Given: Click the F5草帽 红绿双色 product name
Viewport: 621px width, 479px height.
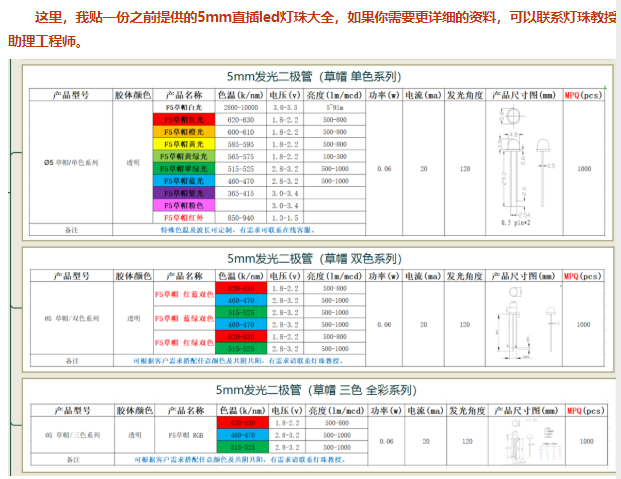Looking at the screenshot, I should [184, 343].
